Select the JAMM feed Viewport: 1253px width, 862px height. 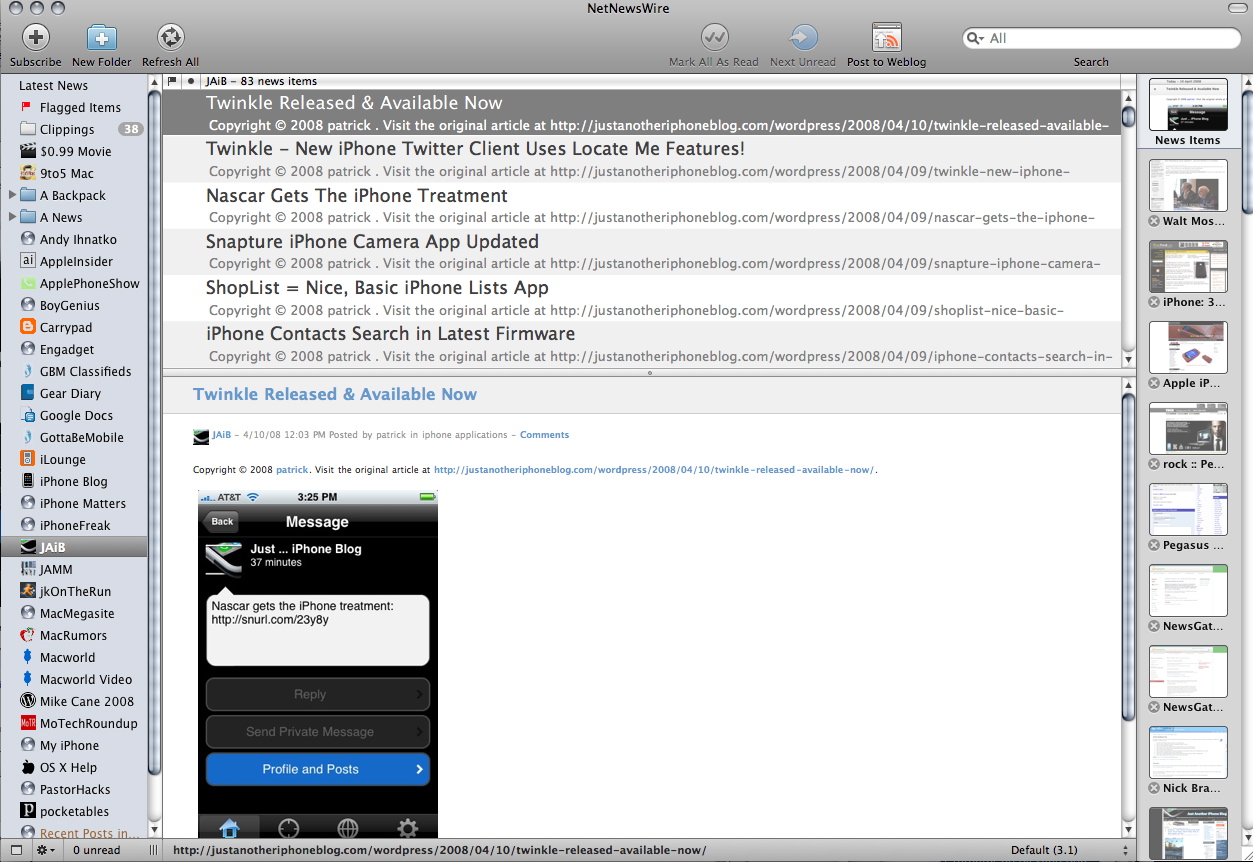(x=56, y=569)
